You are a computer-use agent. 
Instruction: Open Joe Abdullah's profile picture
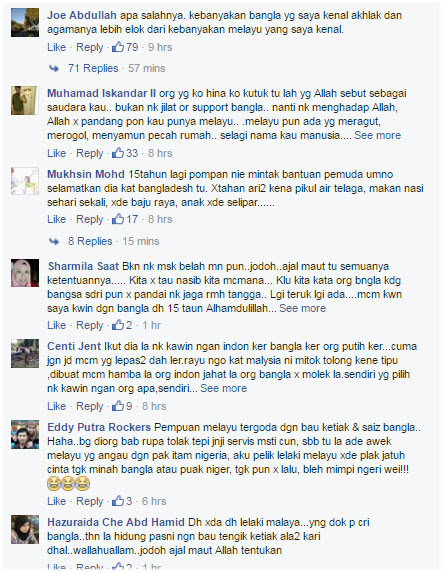pos(25,23)
